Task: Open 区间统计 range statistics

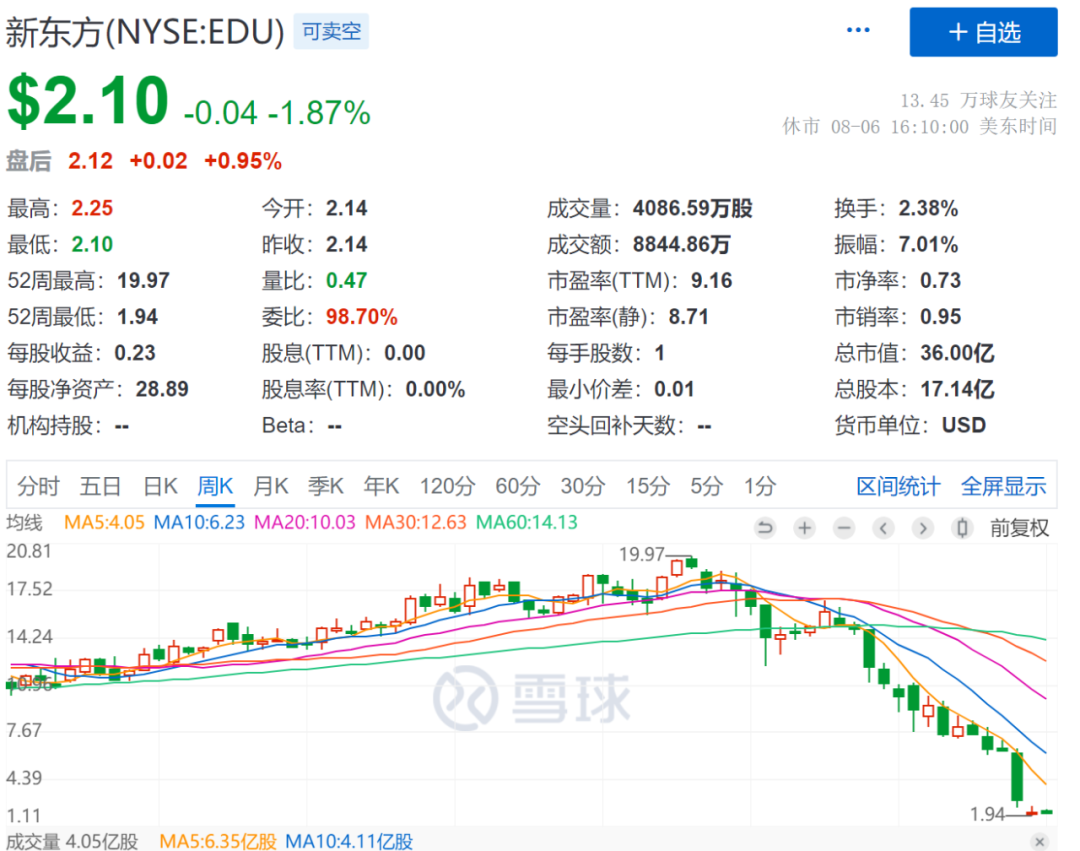Action: (x=898, y=486)
